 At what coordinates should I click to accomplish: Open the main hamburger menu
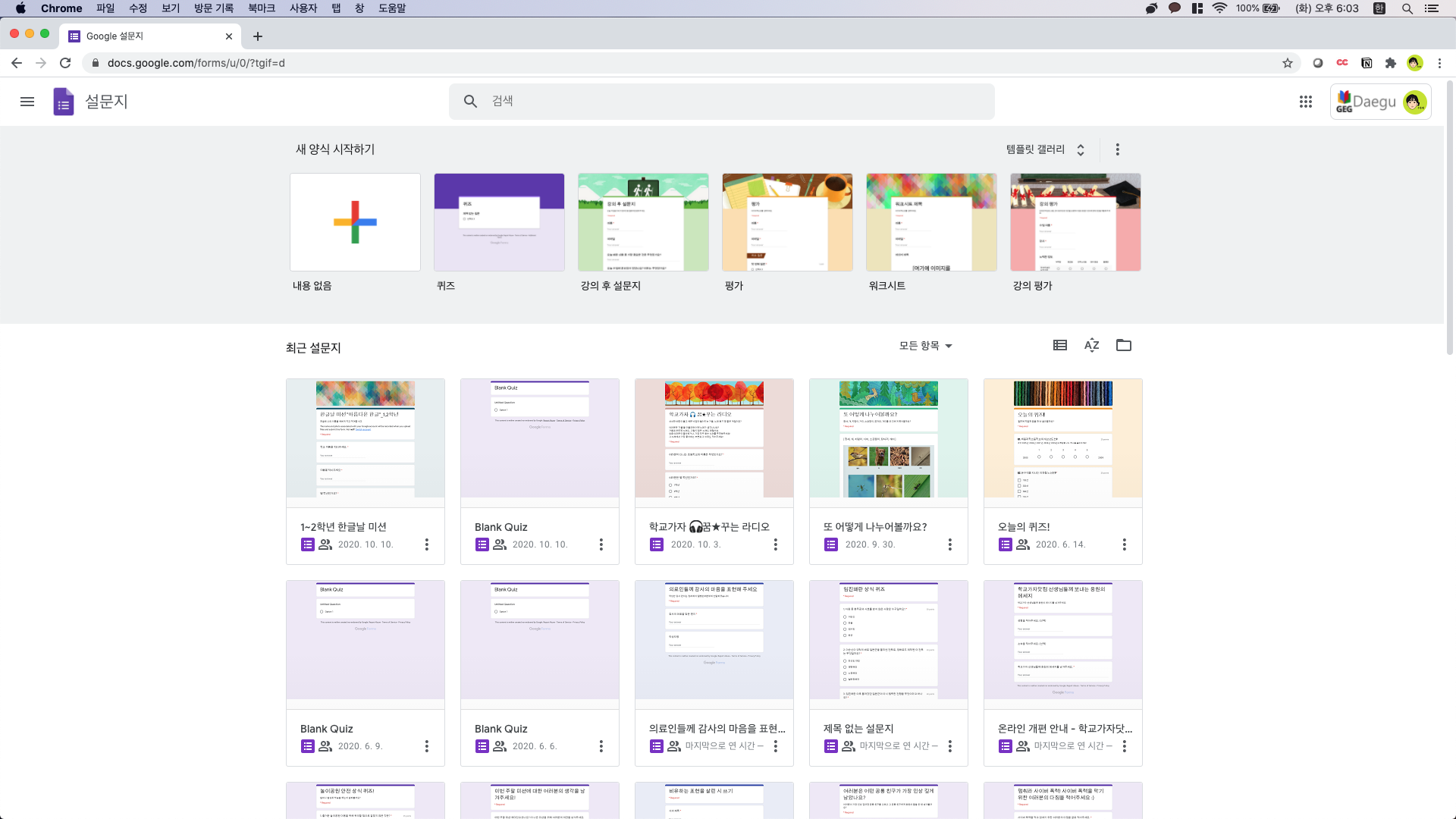click(x=27, y=102)
